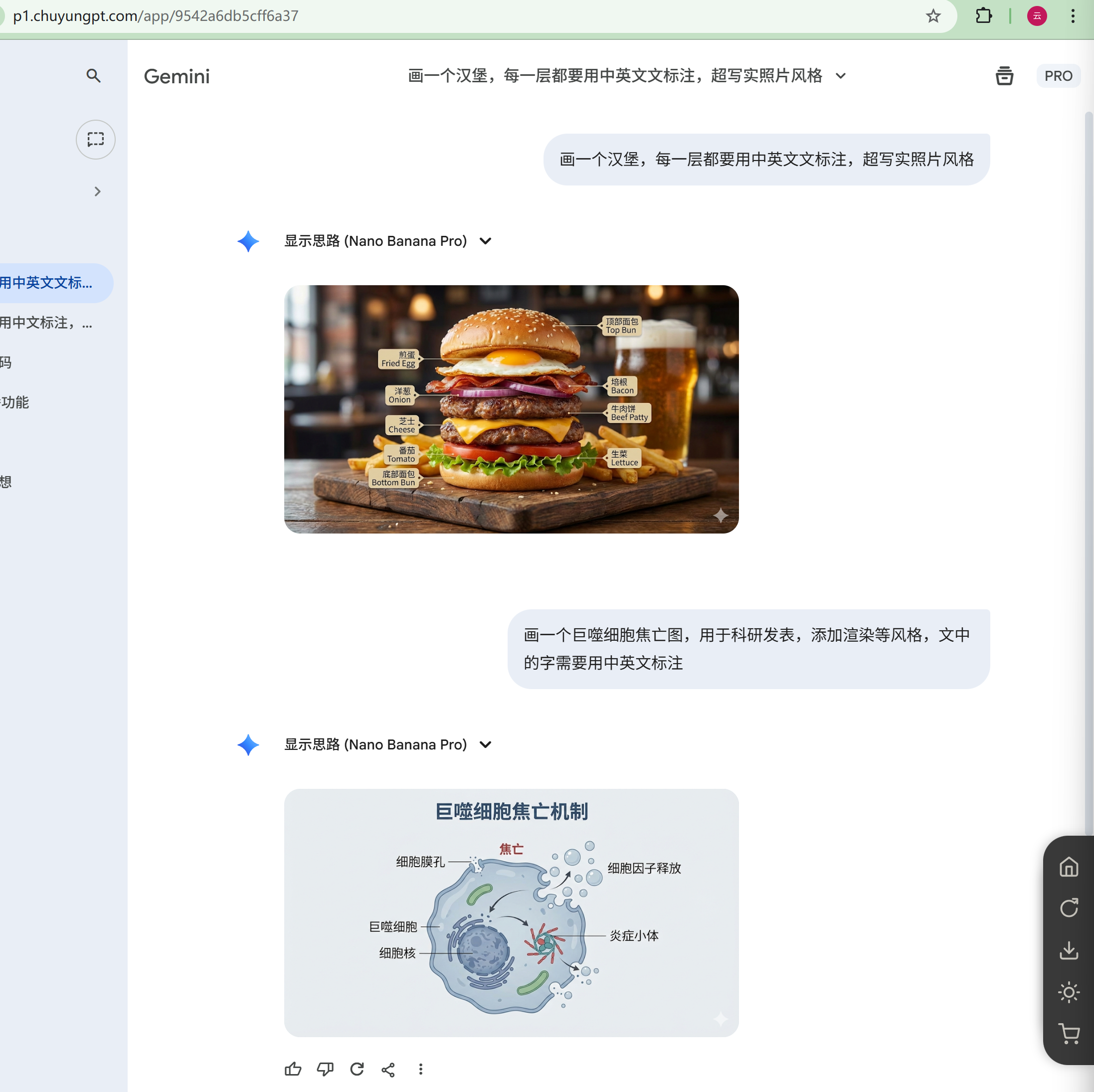The image size is (1094, 1092).
Task: Open more options three-dot menu below image
Action: tap(420, 1069)
